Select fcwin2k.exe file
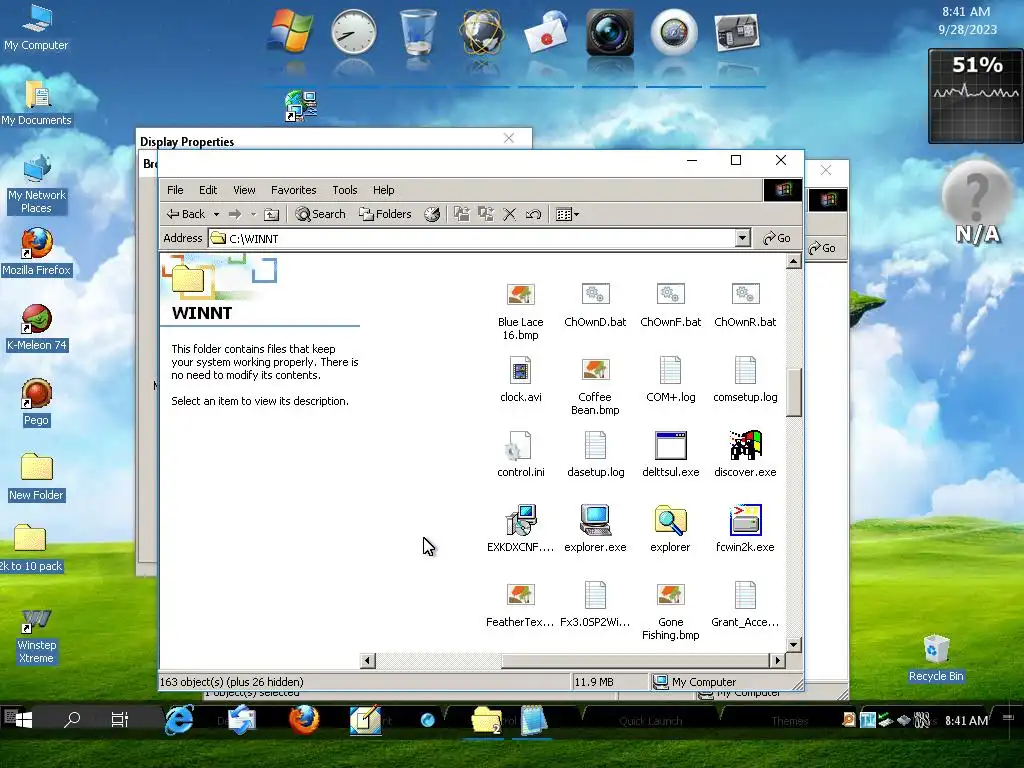Image resolution: width=1024 pixels, height=768 pixels. click(745, 530)
